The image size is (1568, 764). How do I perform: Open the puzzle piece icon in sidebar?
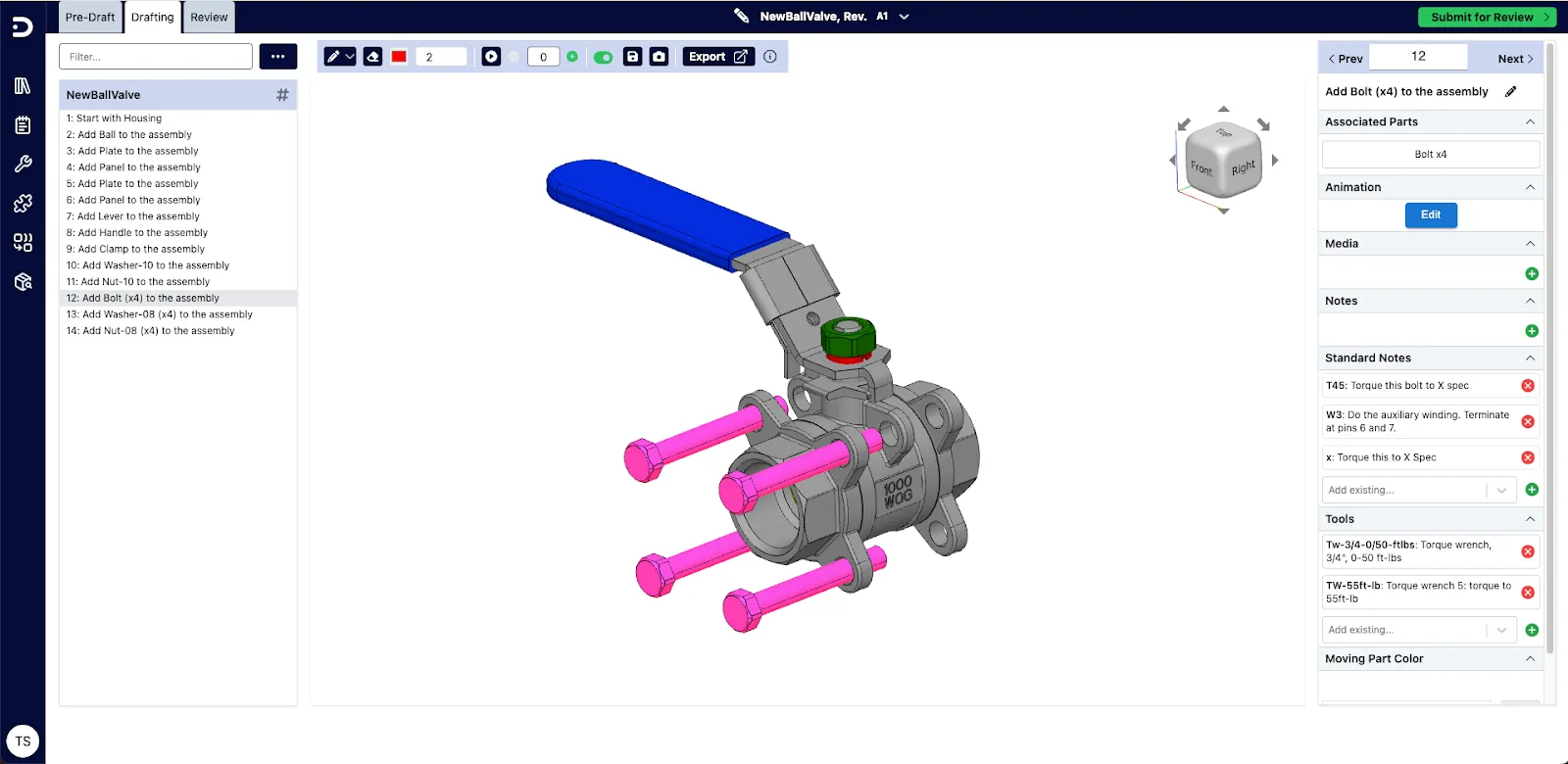pyautogui.click(x=23, y=203)
